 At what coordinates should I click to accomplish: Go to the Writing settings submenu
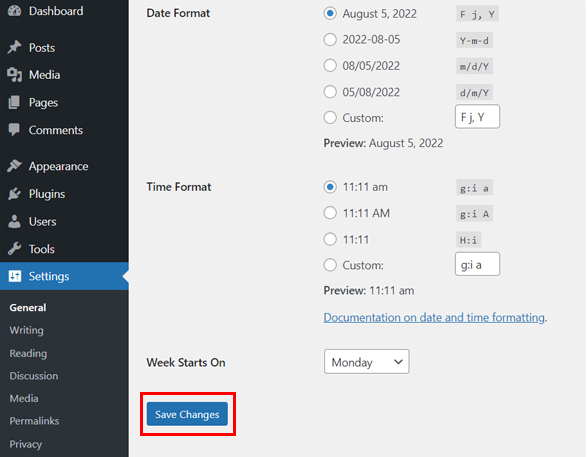(x=27, y=330)
